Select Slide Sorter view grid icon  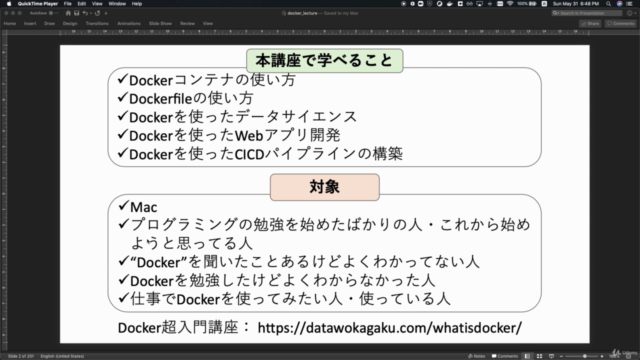(x=539, y=356)
